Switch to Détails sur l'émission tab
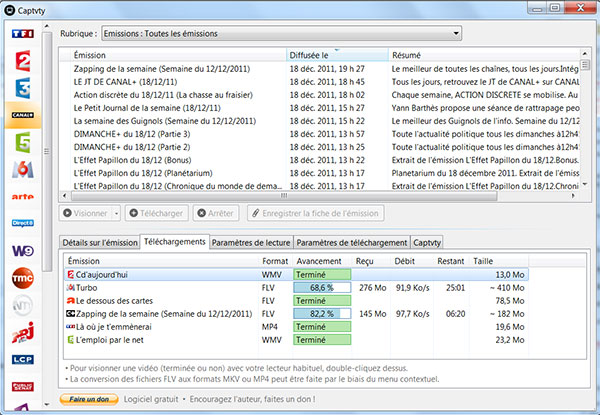 (100, 242)
